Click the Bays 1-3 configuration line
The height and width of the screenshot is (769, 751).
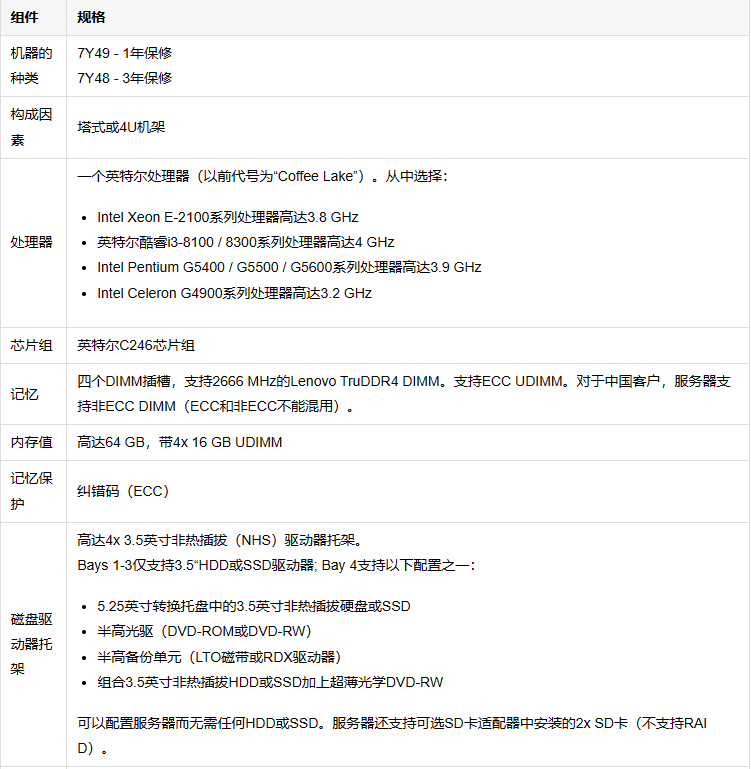coord(276,565)
